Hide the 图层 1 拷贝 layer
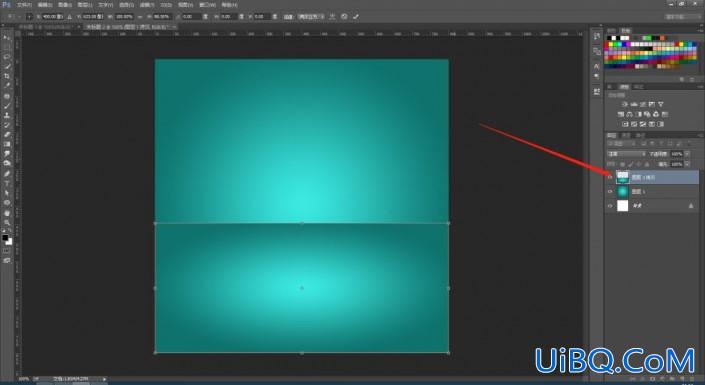Viewport: 705px width, 385px height. [610, 177]
